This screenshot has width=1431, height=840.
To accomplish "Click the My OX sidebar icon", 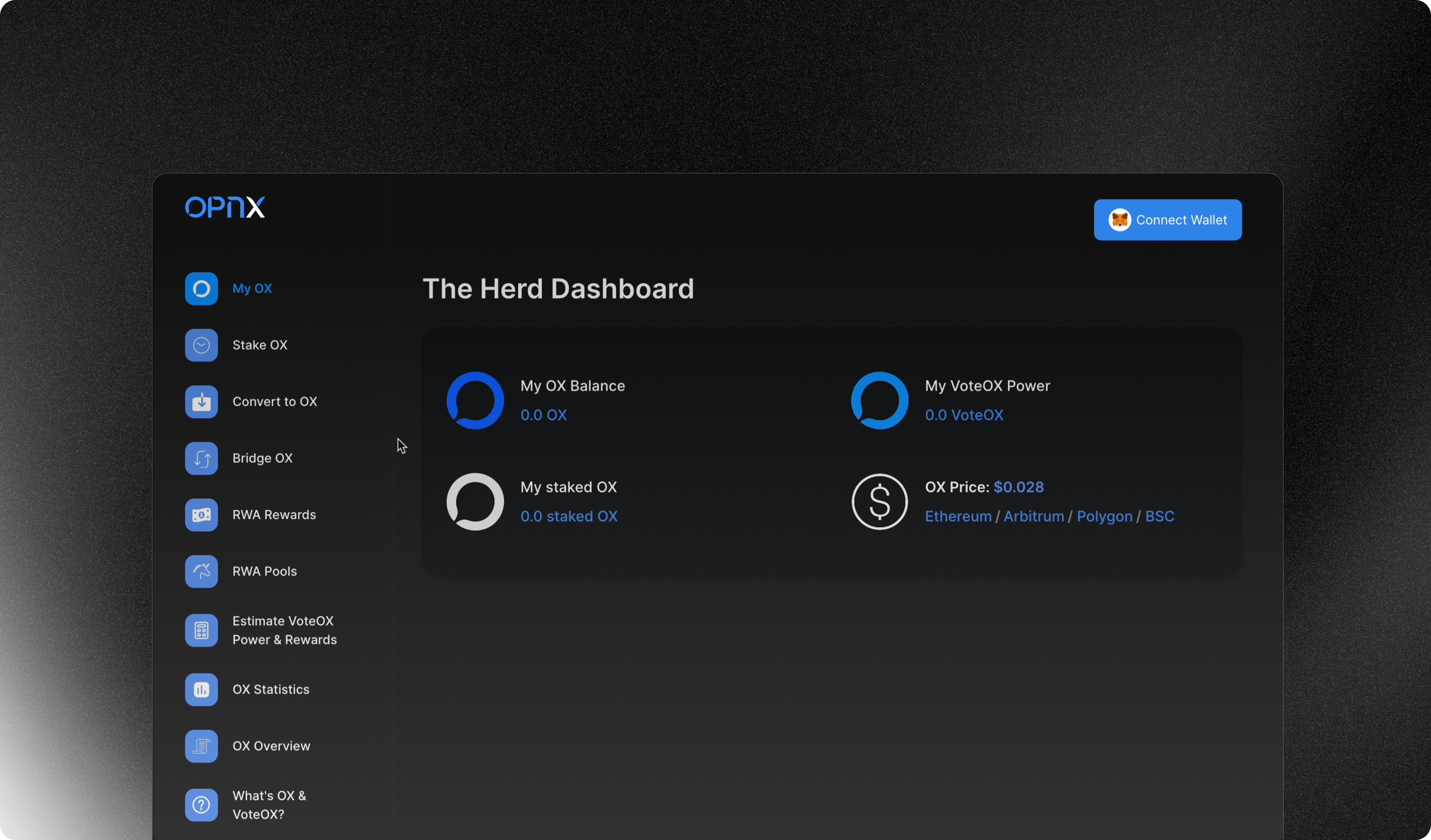I will 201,289.
